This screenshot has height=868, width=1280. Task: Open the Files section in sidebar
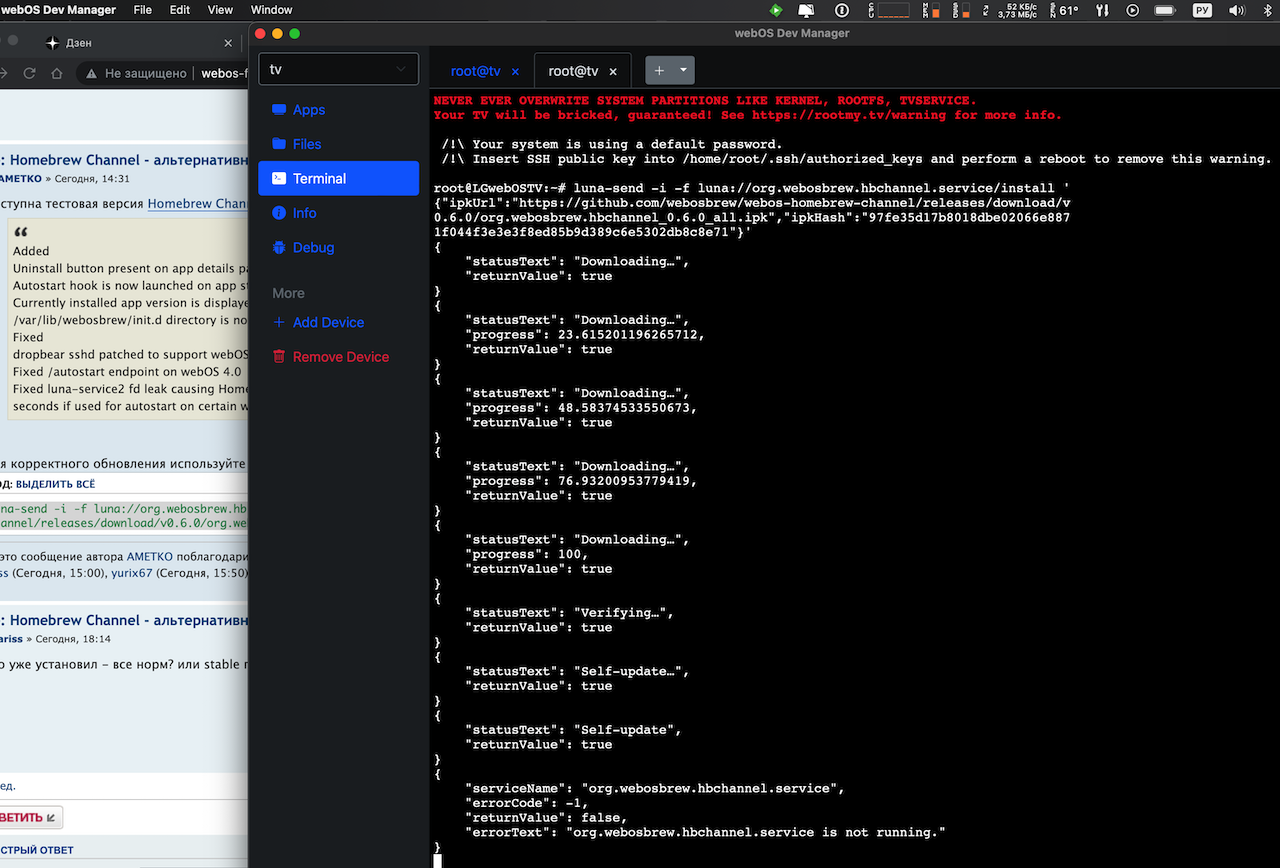point(306,144)
